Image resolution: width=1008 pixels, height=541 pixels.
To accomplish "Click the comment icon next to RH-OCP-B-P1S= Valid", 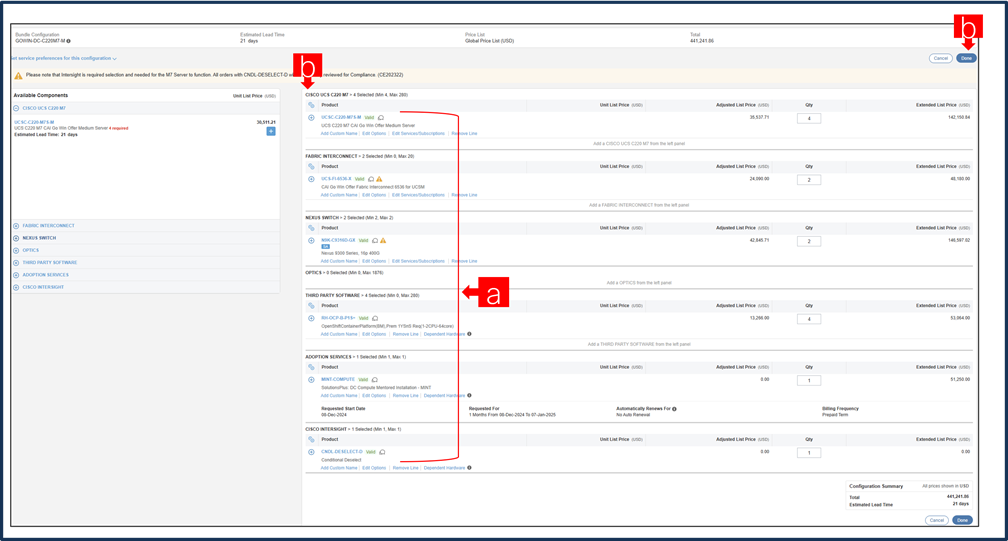I will pyautogui.click(x=375, y=318).
